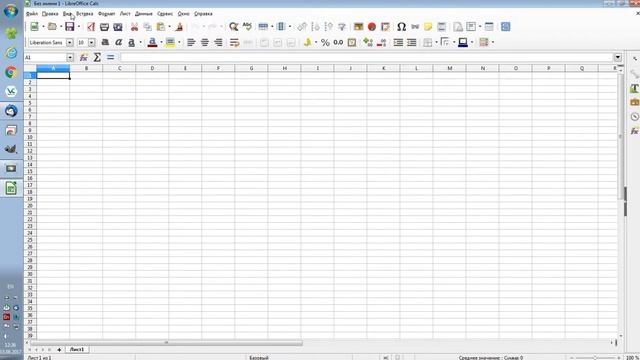Click the Open folder icon
The image size is (640, 360).
[52, 27]
